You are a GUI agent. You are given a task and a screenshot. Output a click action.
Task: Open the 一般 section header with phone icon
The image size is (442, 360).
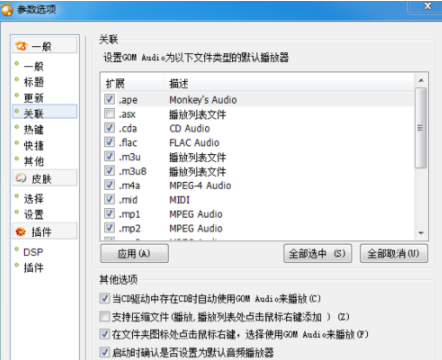(x=45, y=46)
